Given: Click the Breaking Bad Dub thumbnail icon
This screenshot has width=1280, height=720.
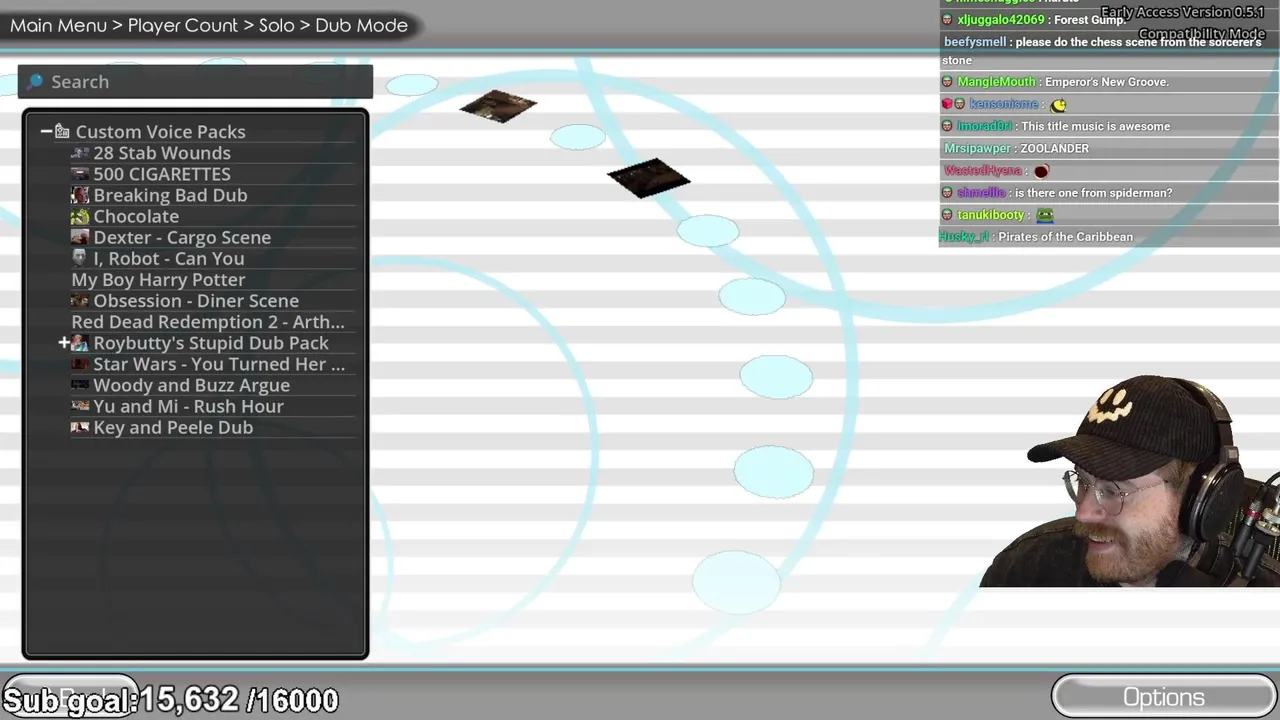Looking at the screenshot, I should pyautogui.click(x=80, y=195).
